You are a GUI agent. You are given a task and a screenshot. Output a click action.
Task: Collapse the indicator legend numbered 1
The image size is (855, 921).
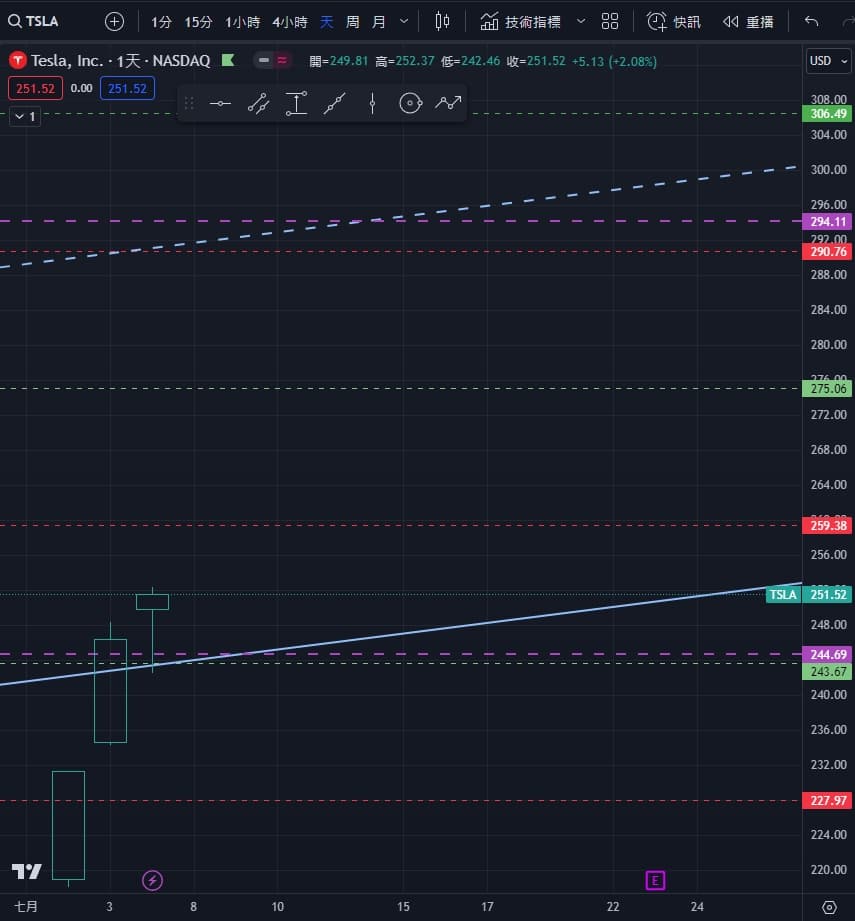(x=24, y=117)
